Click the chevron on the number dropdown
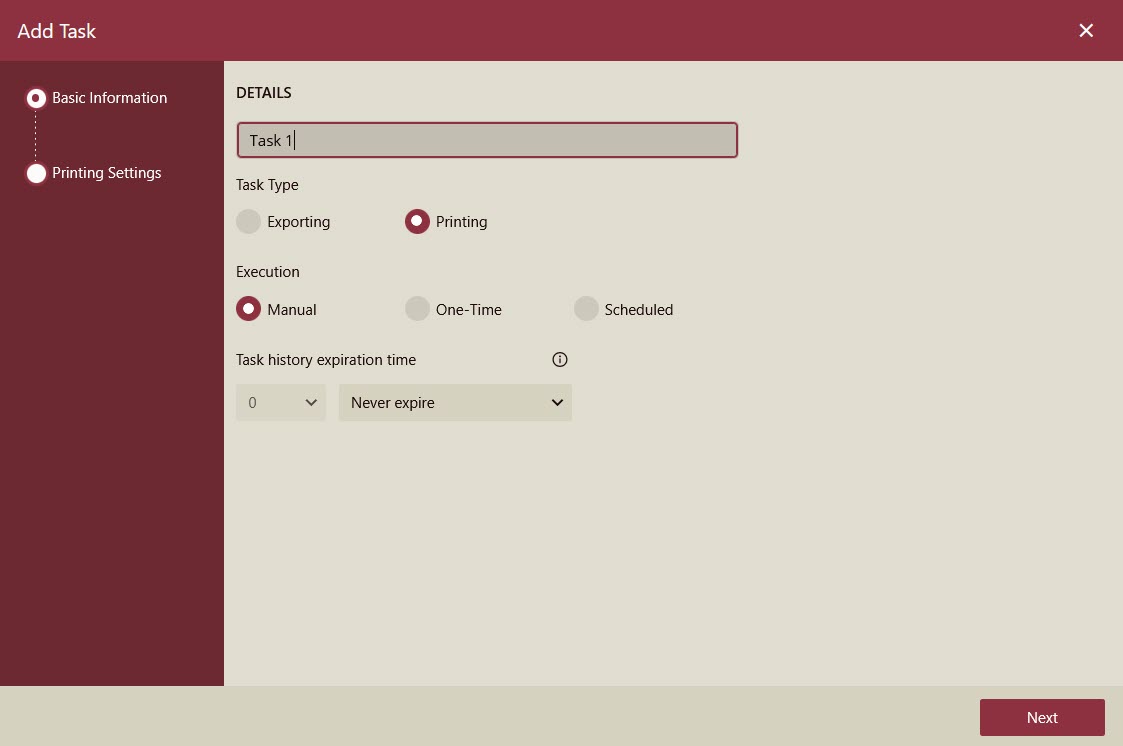 point(311,402)
